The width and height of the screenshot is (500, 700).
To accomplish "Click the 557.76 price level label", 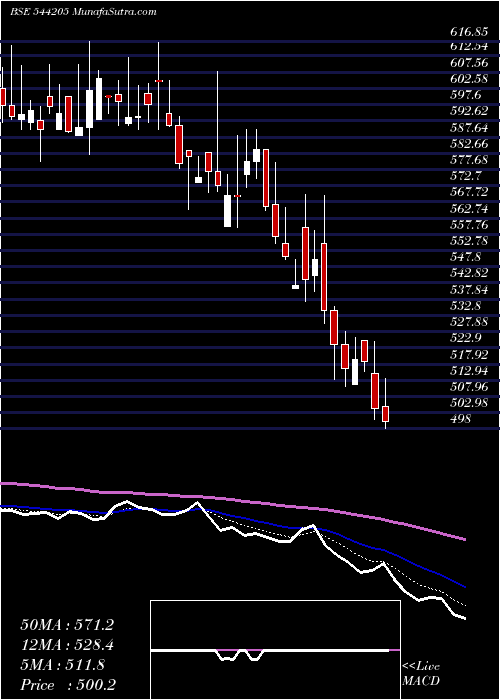I will (x=467, y=224).
